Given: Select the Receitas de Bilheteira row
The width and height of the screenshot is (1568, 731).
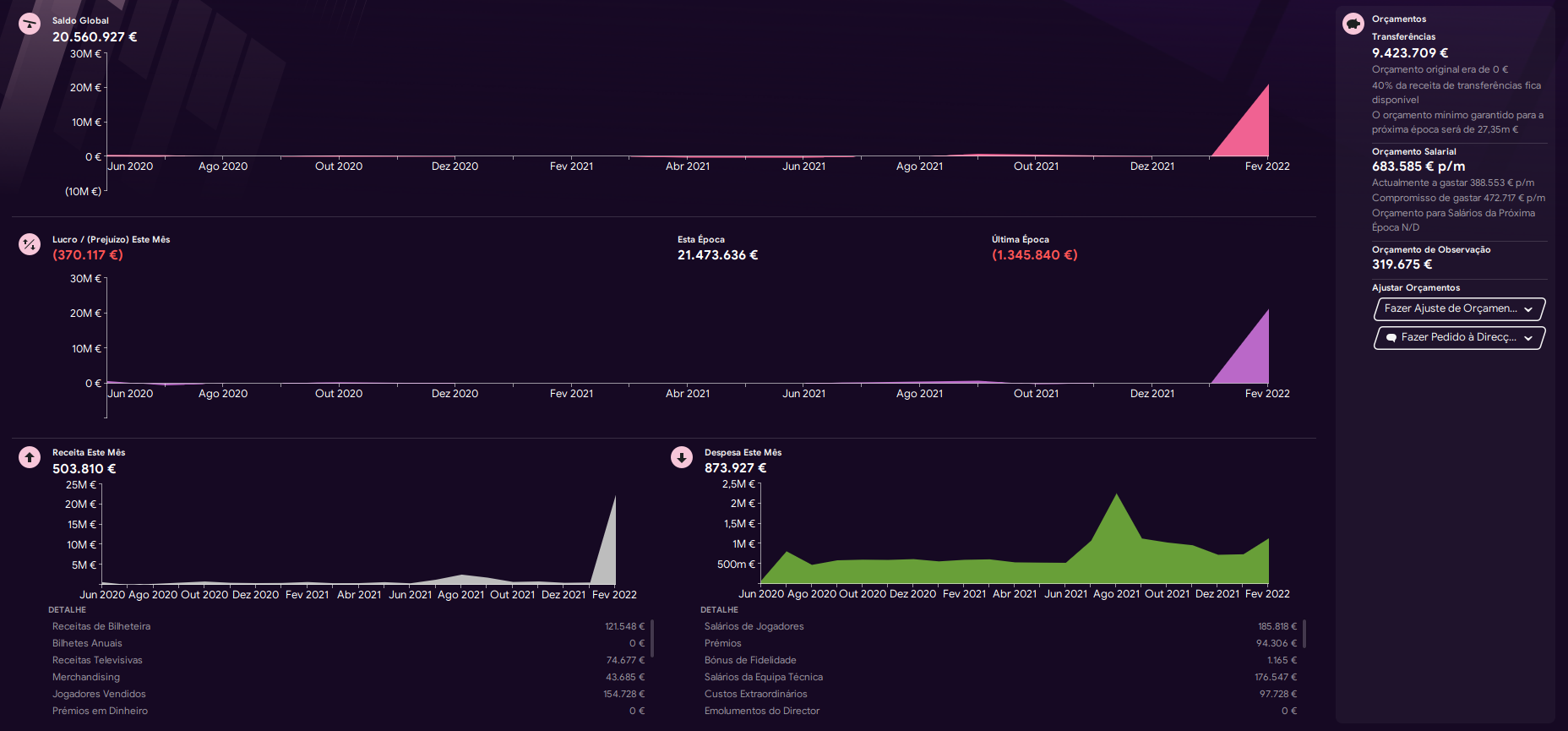Looking at the screenshot, I should [x=348, y=626].
